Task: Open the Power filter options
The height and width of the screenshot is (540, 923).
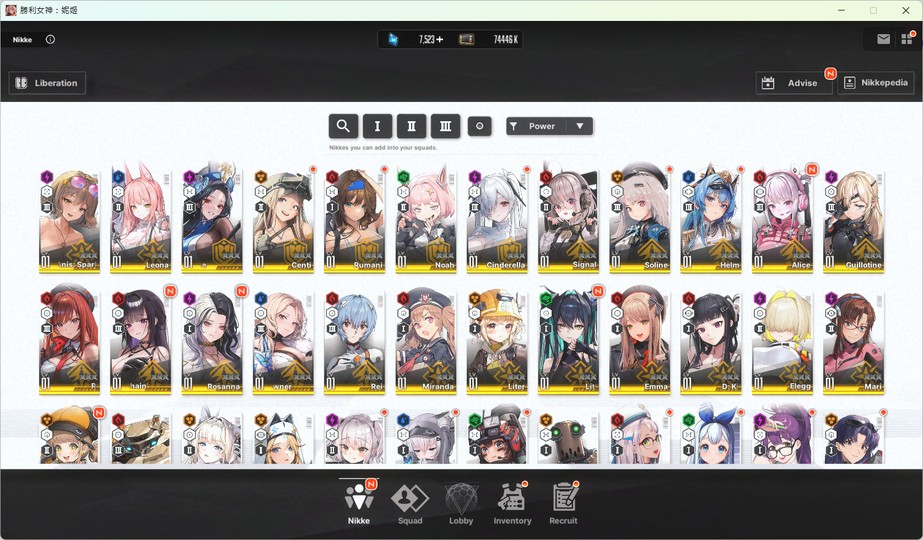Action: click(537, 126)
